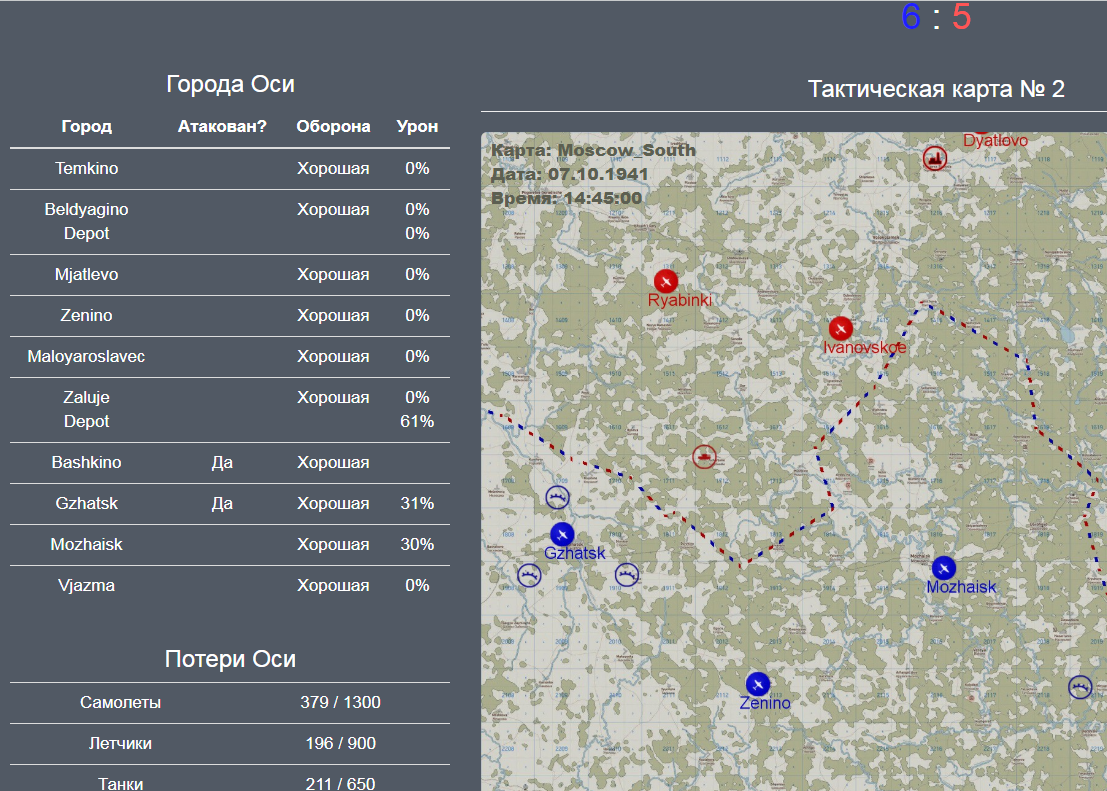Click the Урон column header
The image size is (1107, 791).
pyautogui.click(x=417, y=126)
